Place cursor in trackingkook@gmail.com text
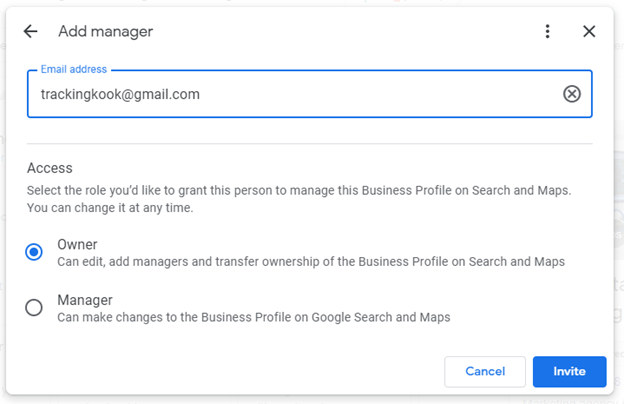The image size is (624, 404). [120, 94]
